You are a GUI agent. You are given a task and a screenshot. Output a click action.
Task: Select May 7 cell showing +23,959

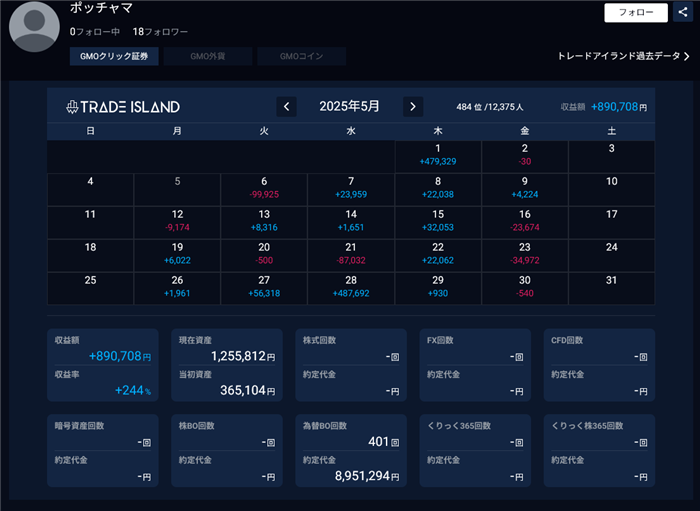(351, 190)
